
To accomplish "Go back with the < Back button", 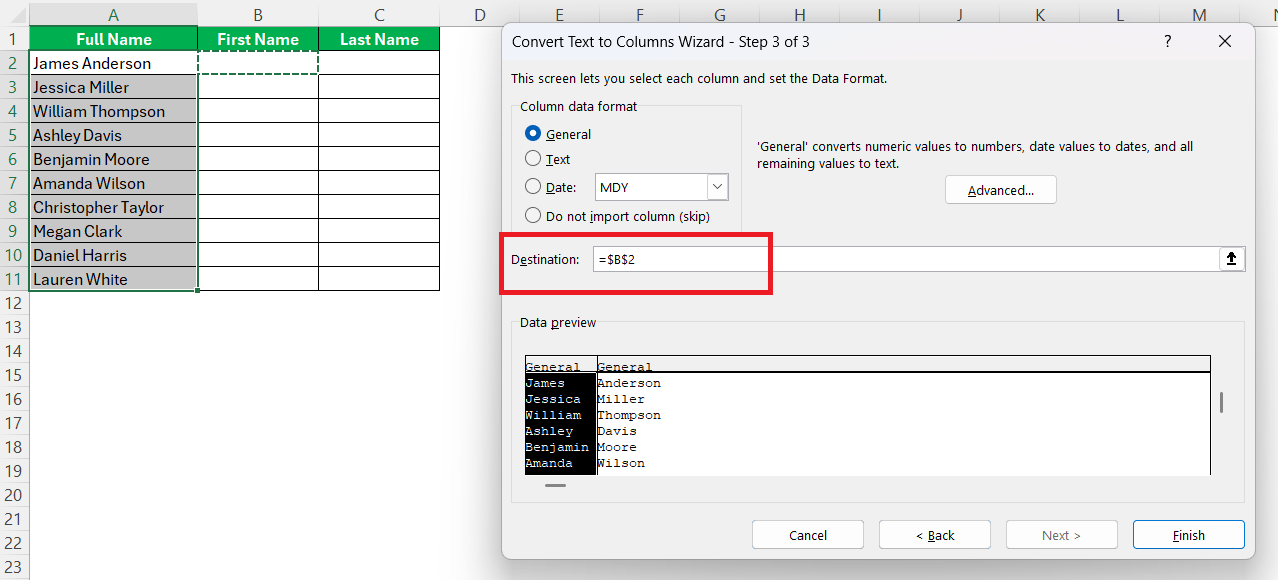I will 935,535.
